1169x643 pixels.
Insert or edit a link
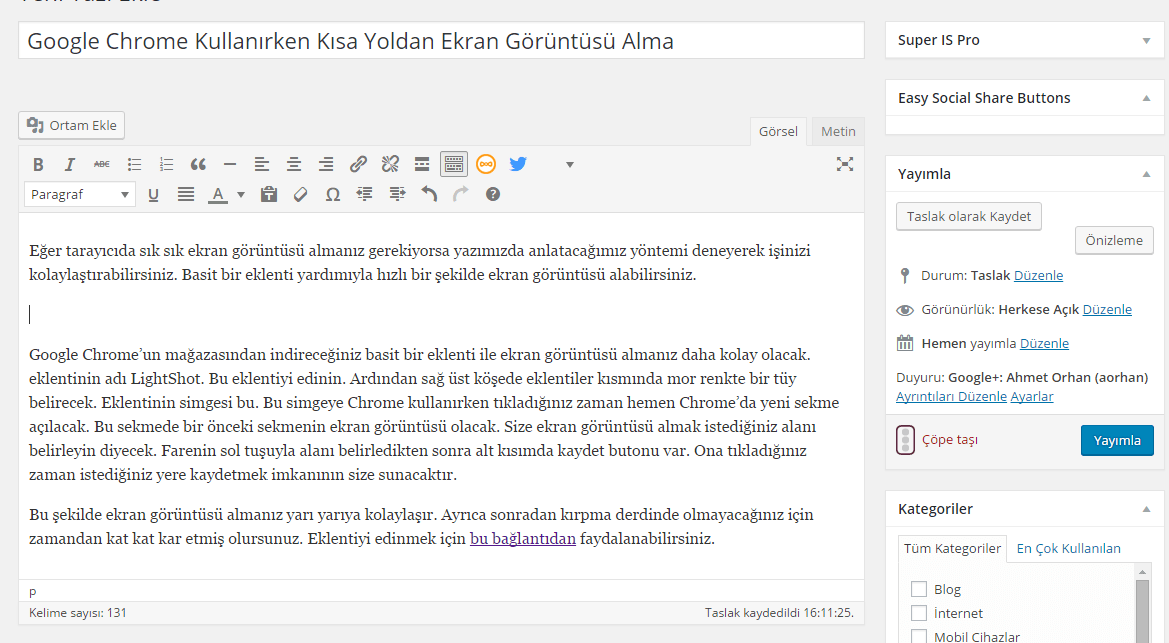pos(358,164)
